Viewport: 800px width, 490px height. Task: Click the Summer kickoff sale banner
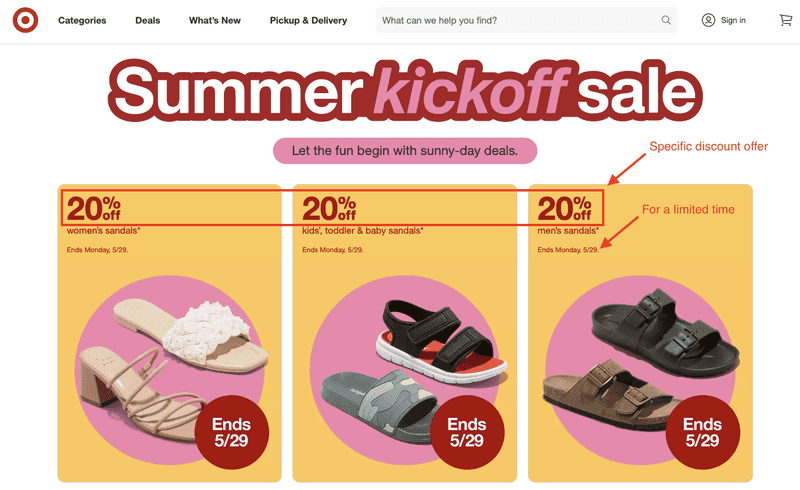[x=405, y=90]
